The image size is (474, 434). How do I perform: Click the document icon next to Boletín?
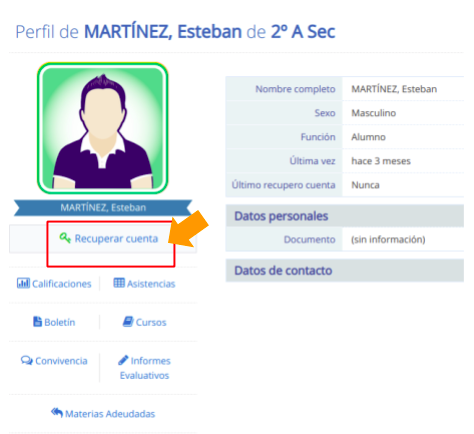point(37,322)
